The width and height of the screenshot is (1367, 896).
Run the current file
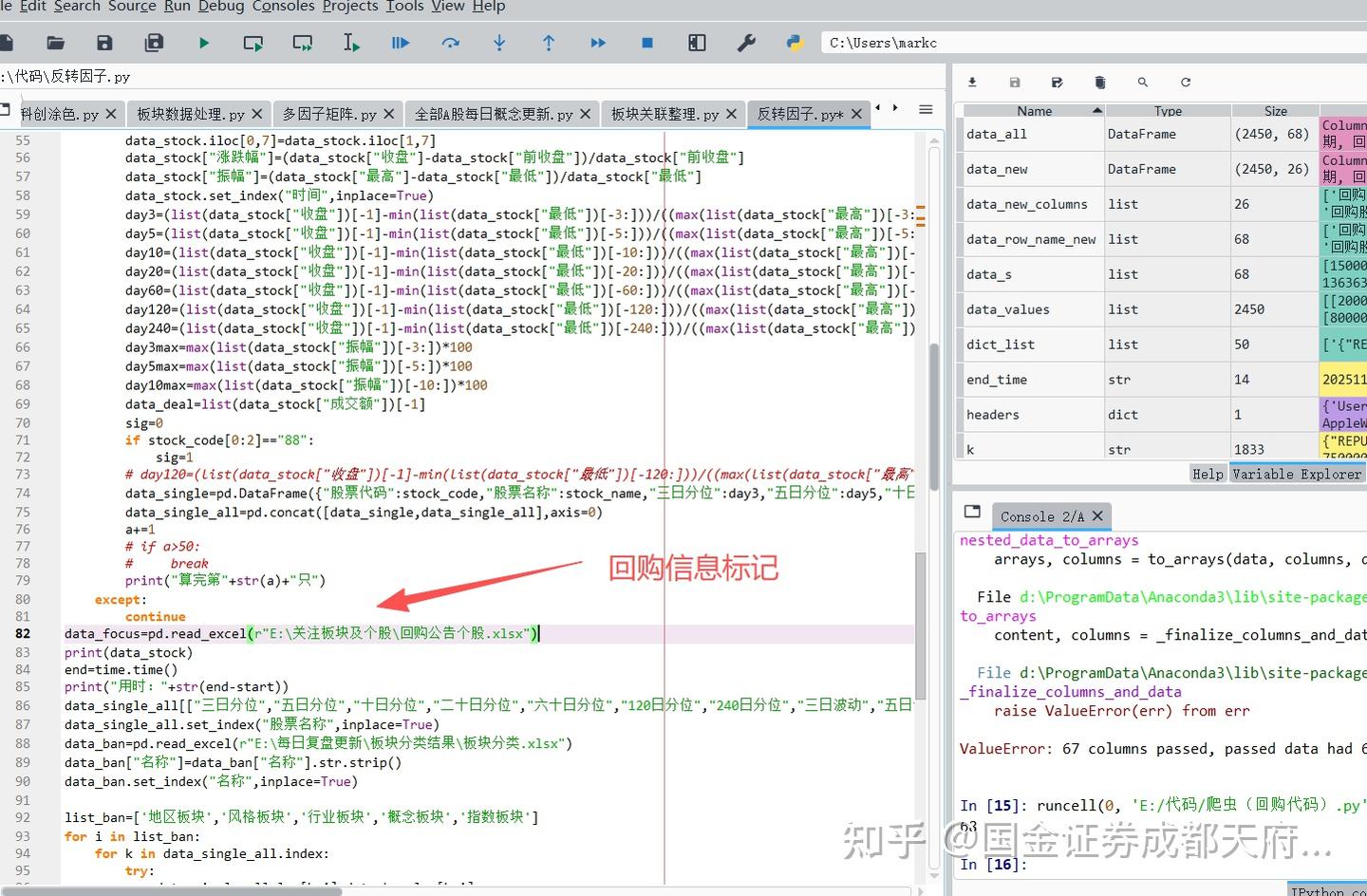point(202,42)
